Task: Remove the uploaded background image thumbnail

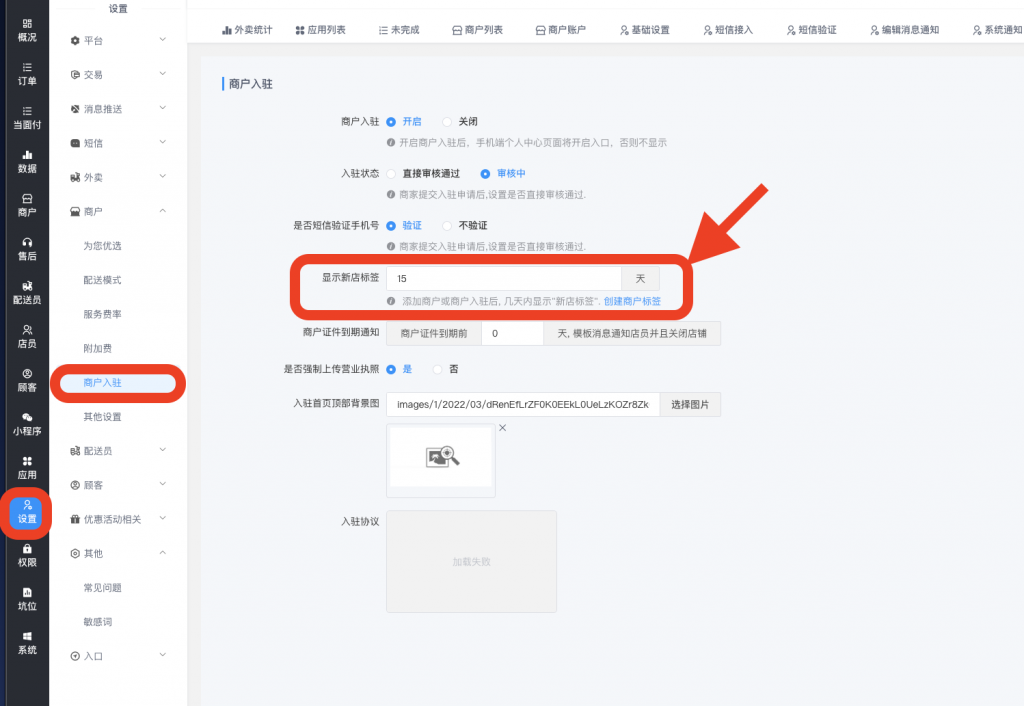Action: (x=503, y=428)
